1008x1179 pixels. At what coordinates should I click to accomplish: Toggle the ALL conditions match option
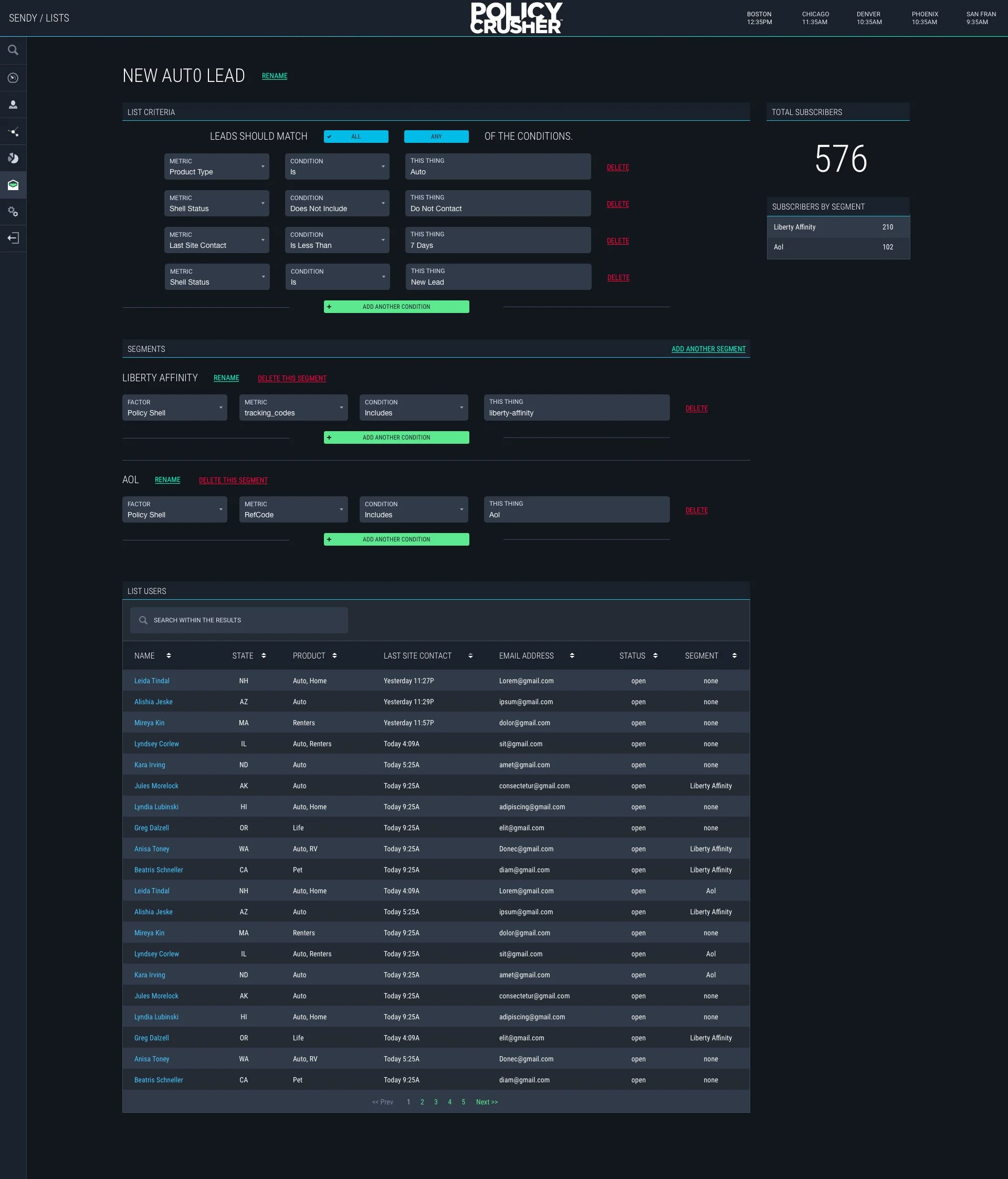tap(356, 137)
